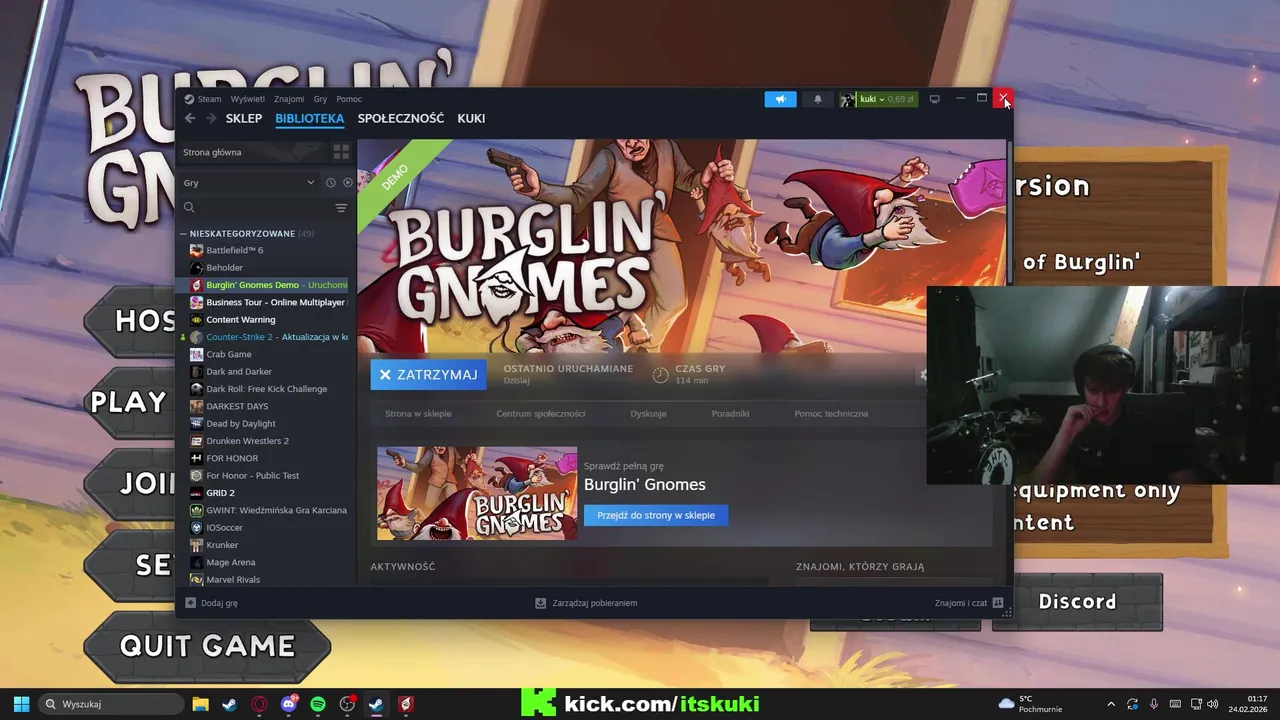The image size is (1280, 720).
Task: Stop the game with ZATRZYMAJ button
Action: coord(428,374)
